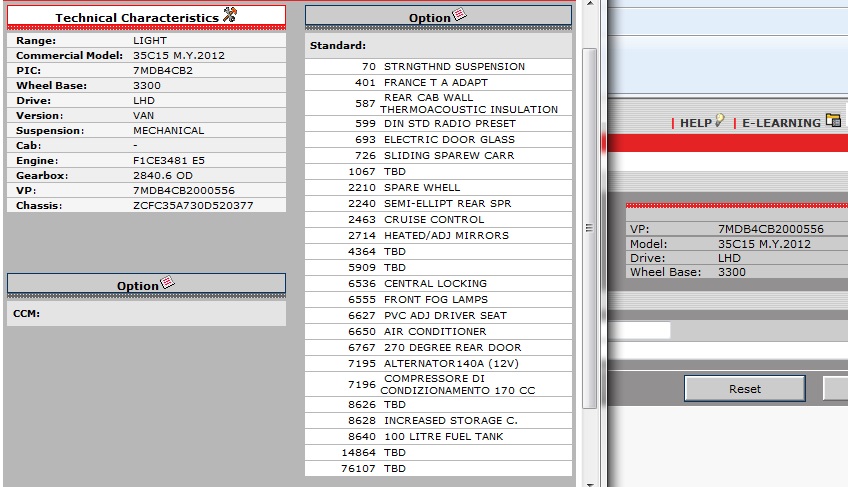Click Wheel Base value 3300 in Technical Characteristics
848x487 pixels.
click(x=147, y=85)
